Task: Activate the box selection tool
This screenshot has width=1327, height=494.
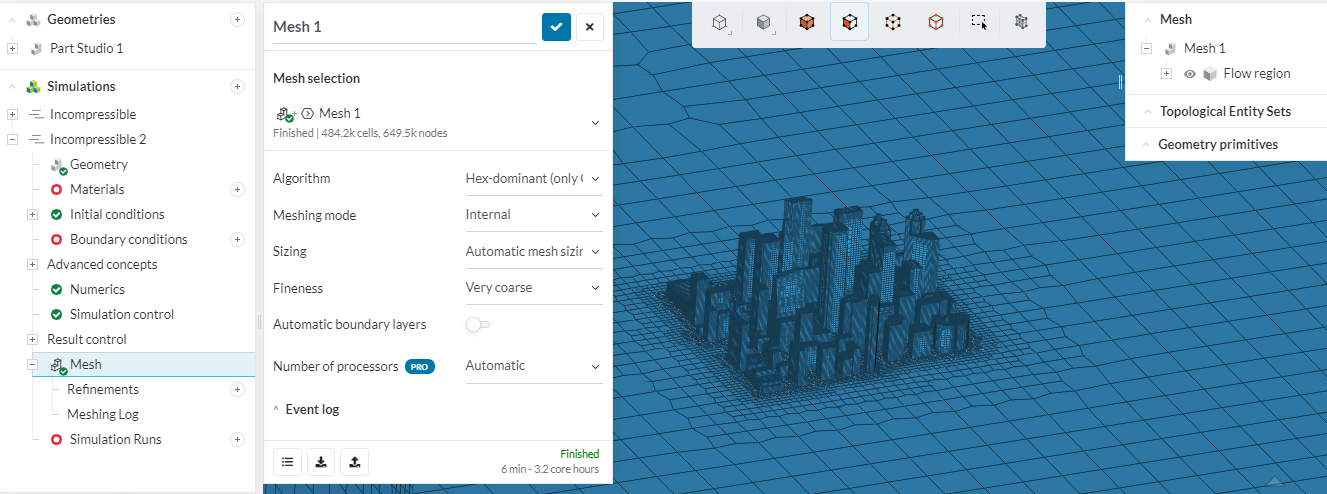Action: coord(979,22)
